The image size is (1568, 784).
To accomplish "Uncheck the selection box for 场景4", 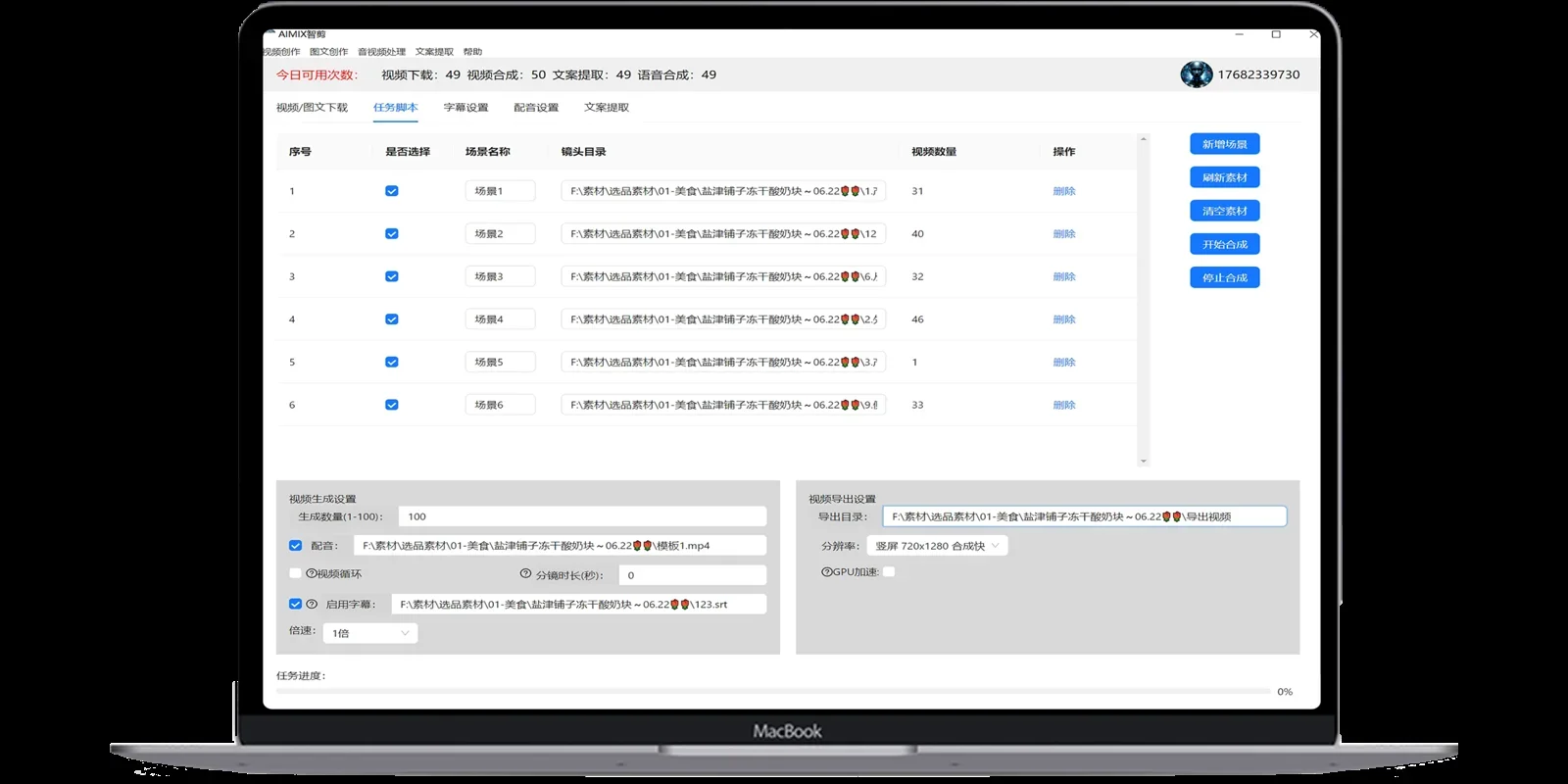I will click(x=392, y=318).
